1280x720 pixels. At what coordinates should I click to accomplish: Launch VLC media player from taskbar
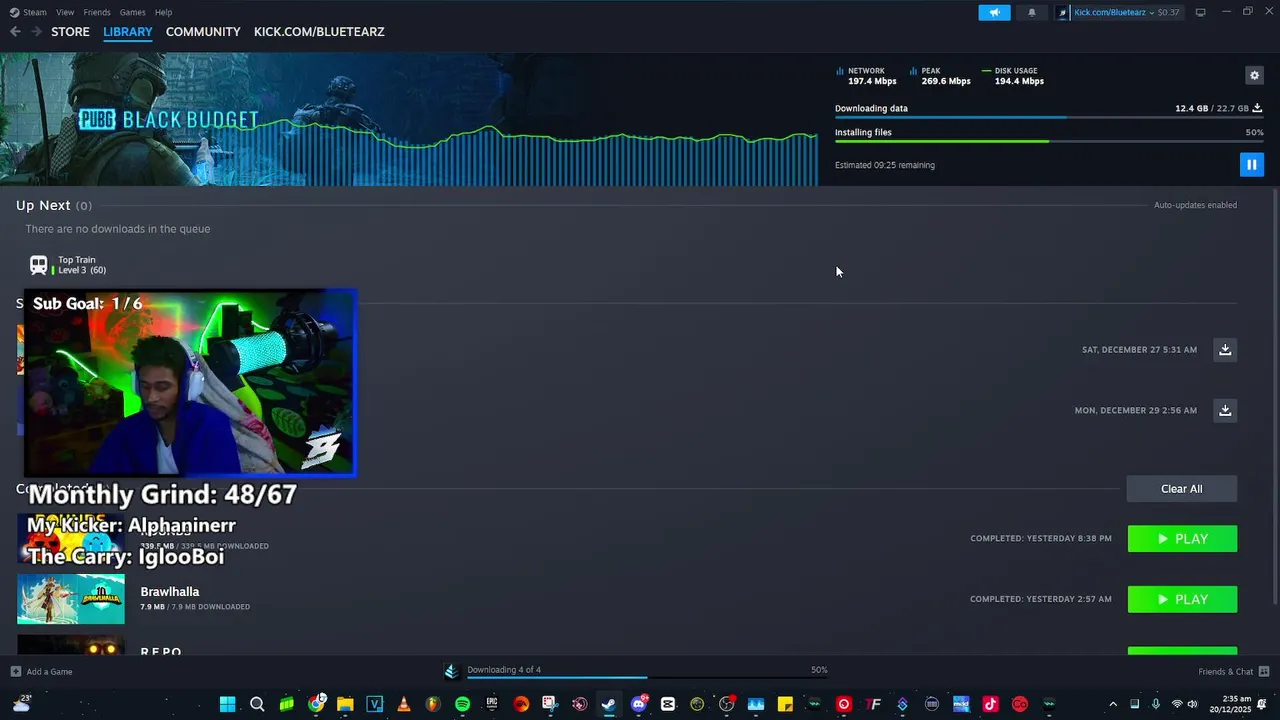[404, 704]
